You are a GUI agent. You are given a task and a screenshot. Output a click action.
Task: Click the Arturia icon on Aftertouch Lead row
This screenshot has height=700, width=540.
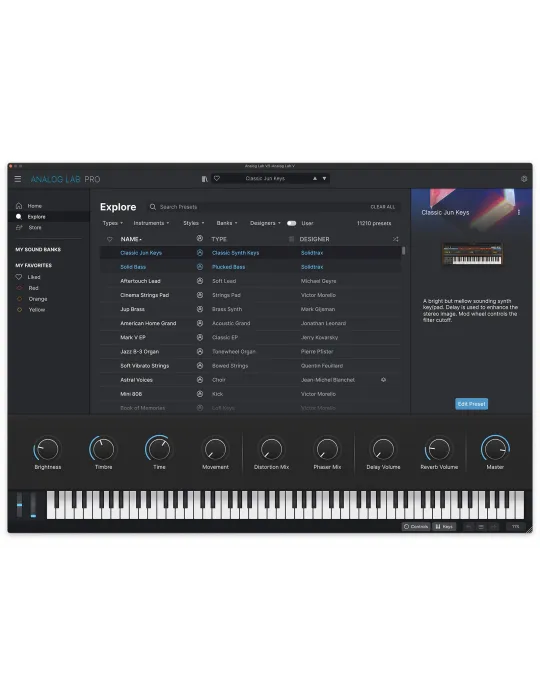(200, 281)
